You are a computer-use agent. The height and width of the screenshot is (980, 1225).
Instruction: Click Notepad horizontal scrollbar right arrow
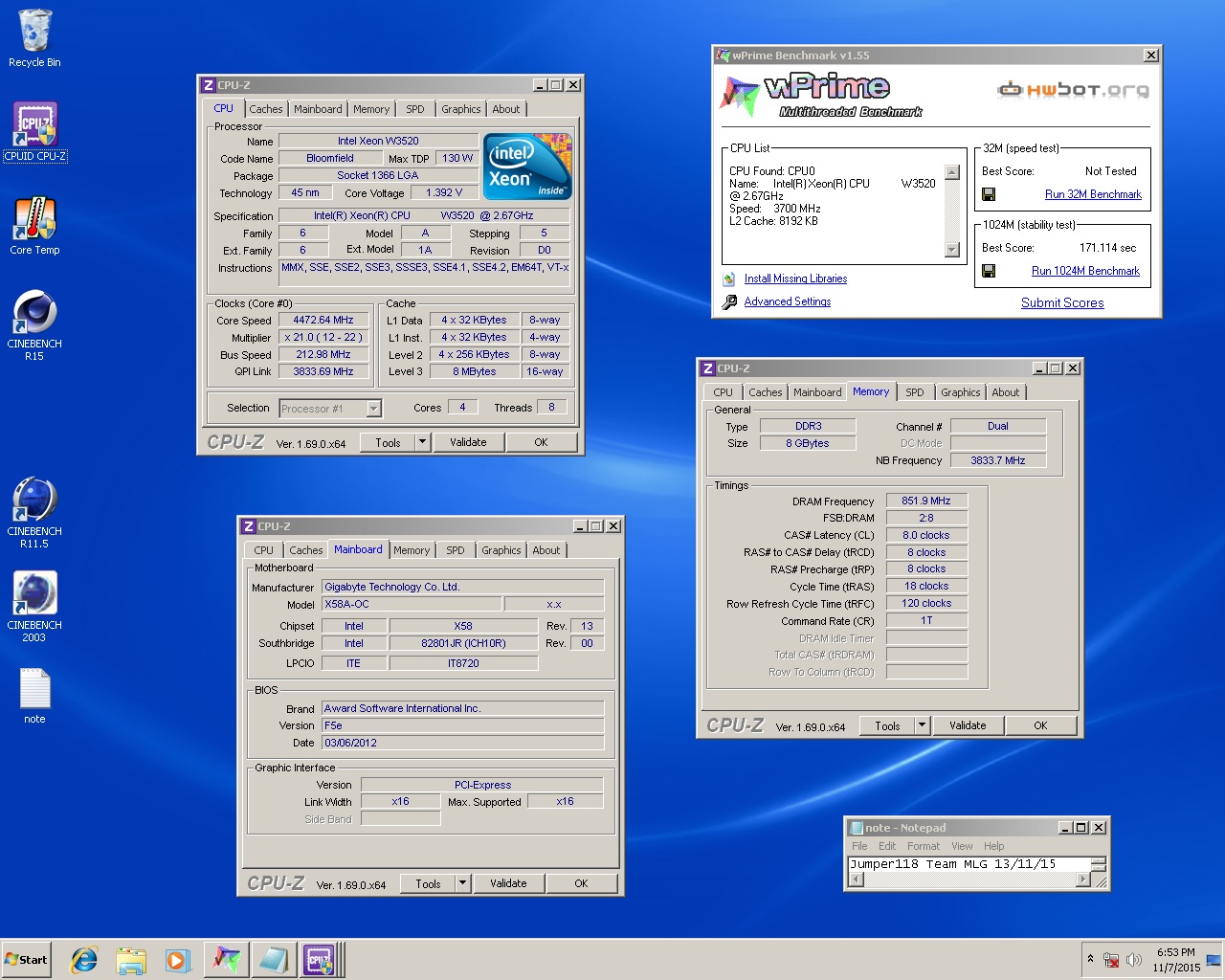point(1084,880)
